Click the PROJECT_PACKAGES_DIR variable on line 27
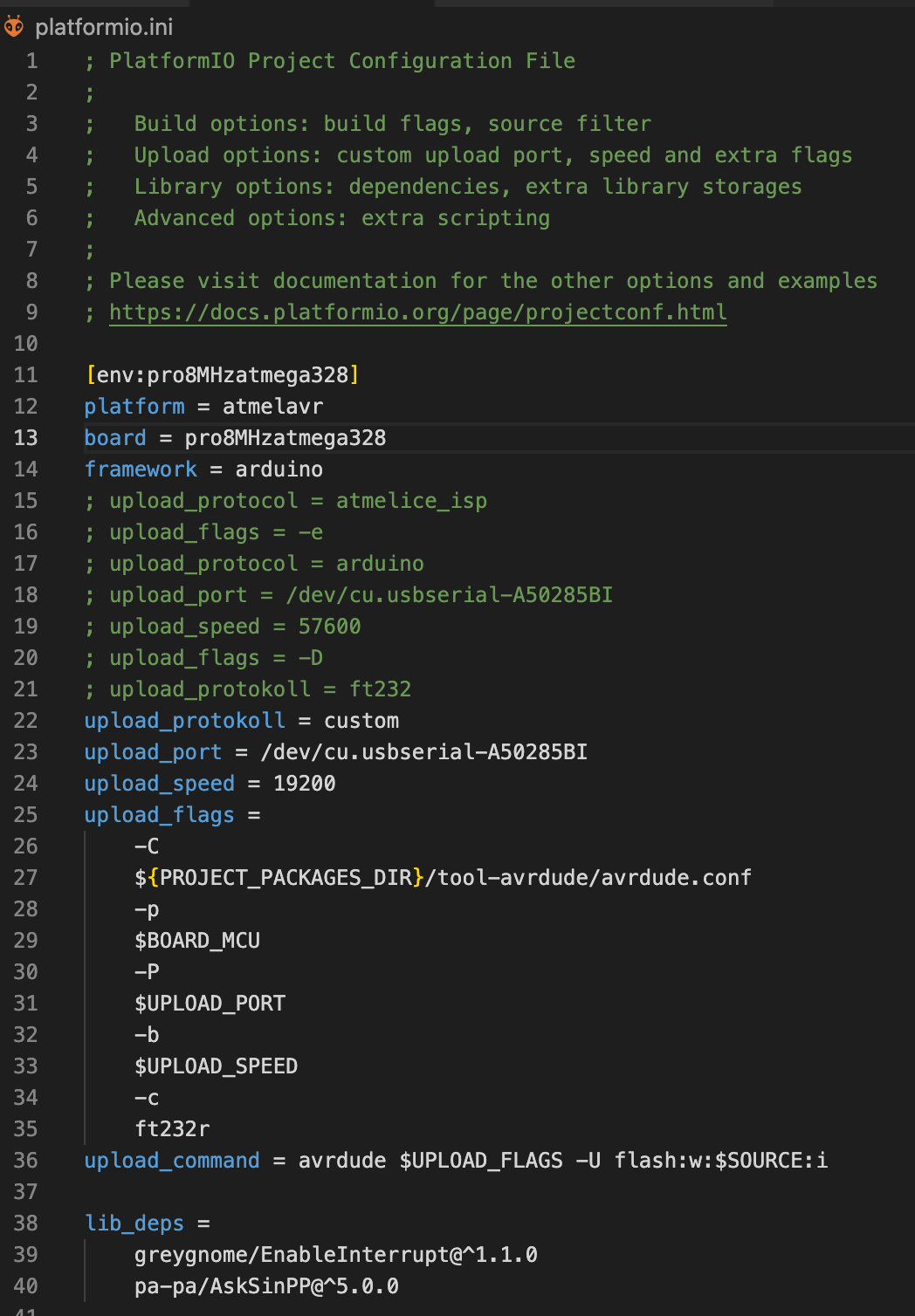Image resolution: width=915 pixels, height=1316 pixels. pos(286,878)
